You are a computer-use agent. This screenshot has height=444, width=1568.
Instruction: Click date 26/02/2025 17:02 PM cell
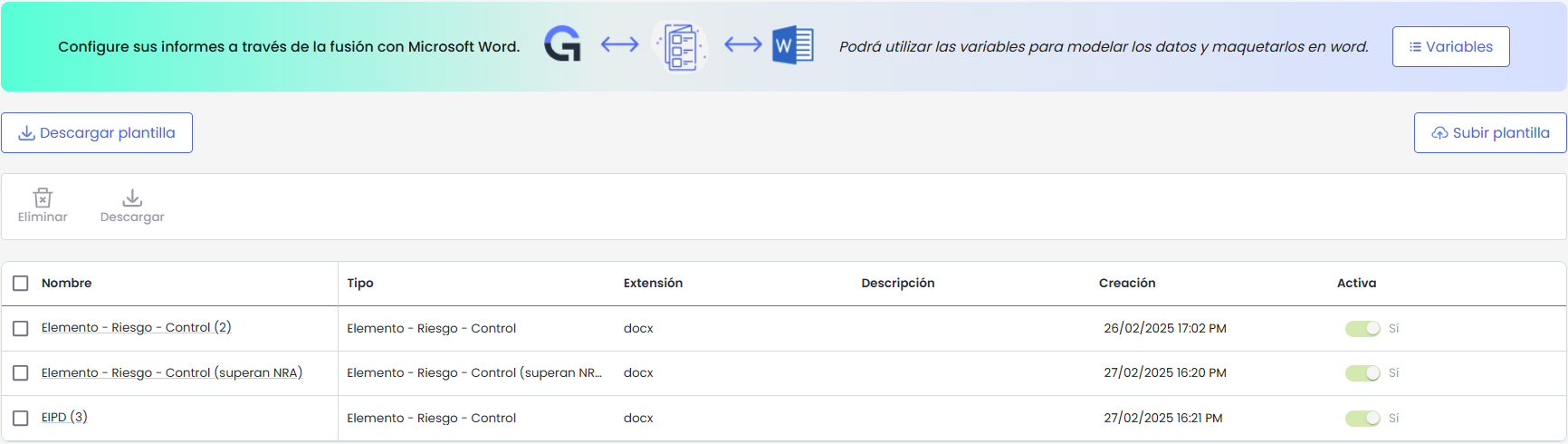(1165, 328)
